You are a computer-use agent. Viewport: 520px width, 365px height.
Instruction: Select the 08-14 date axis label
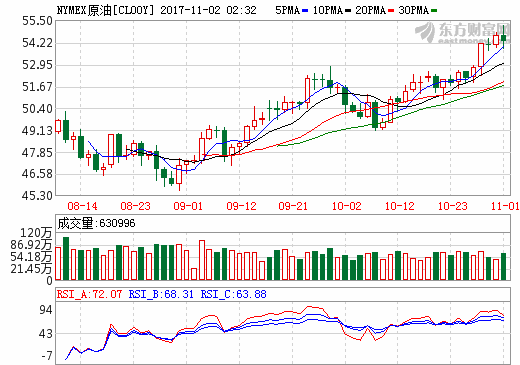click(82, 206)
